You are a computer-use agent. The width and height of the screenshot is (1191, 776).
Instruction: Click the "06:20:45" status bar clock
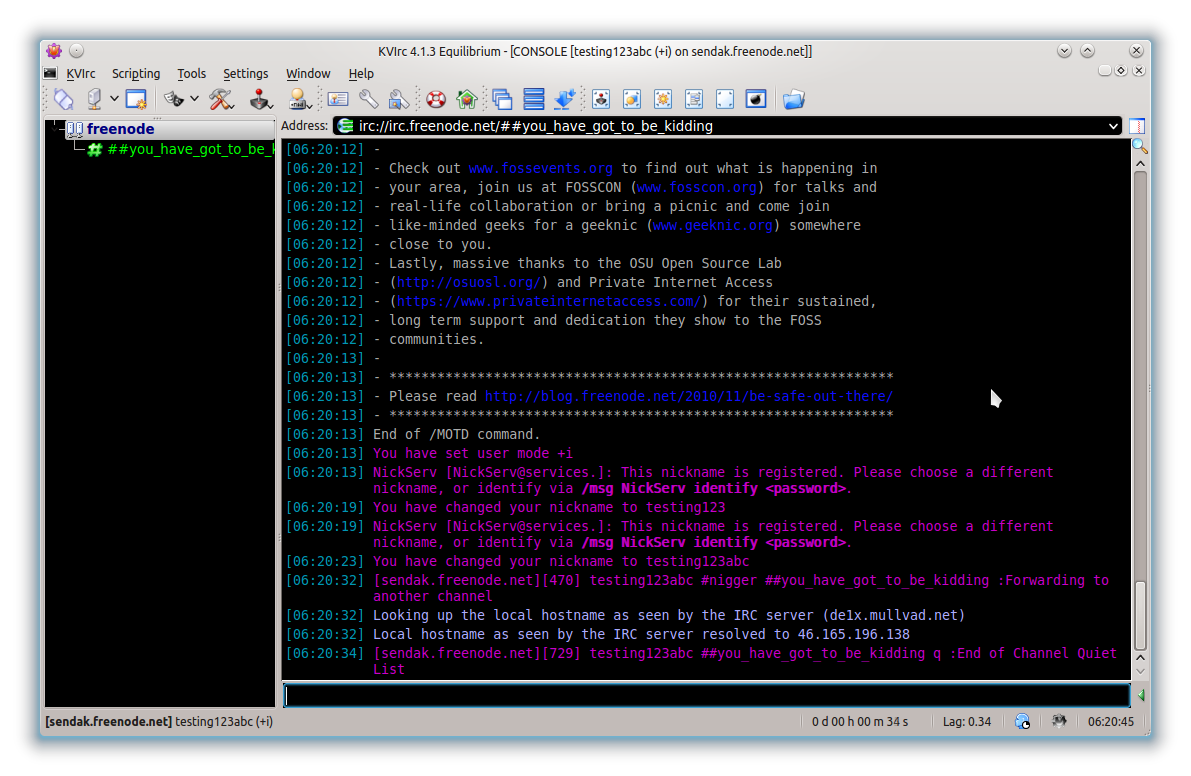coord(1110,721)
